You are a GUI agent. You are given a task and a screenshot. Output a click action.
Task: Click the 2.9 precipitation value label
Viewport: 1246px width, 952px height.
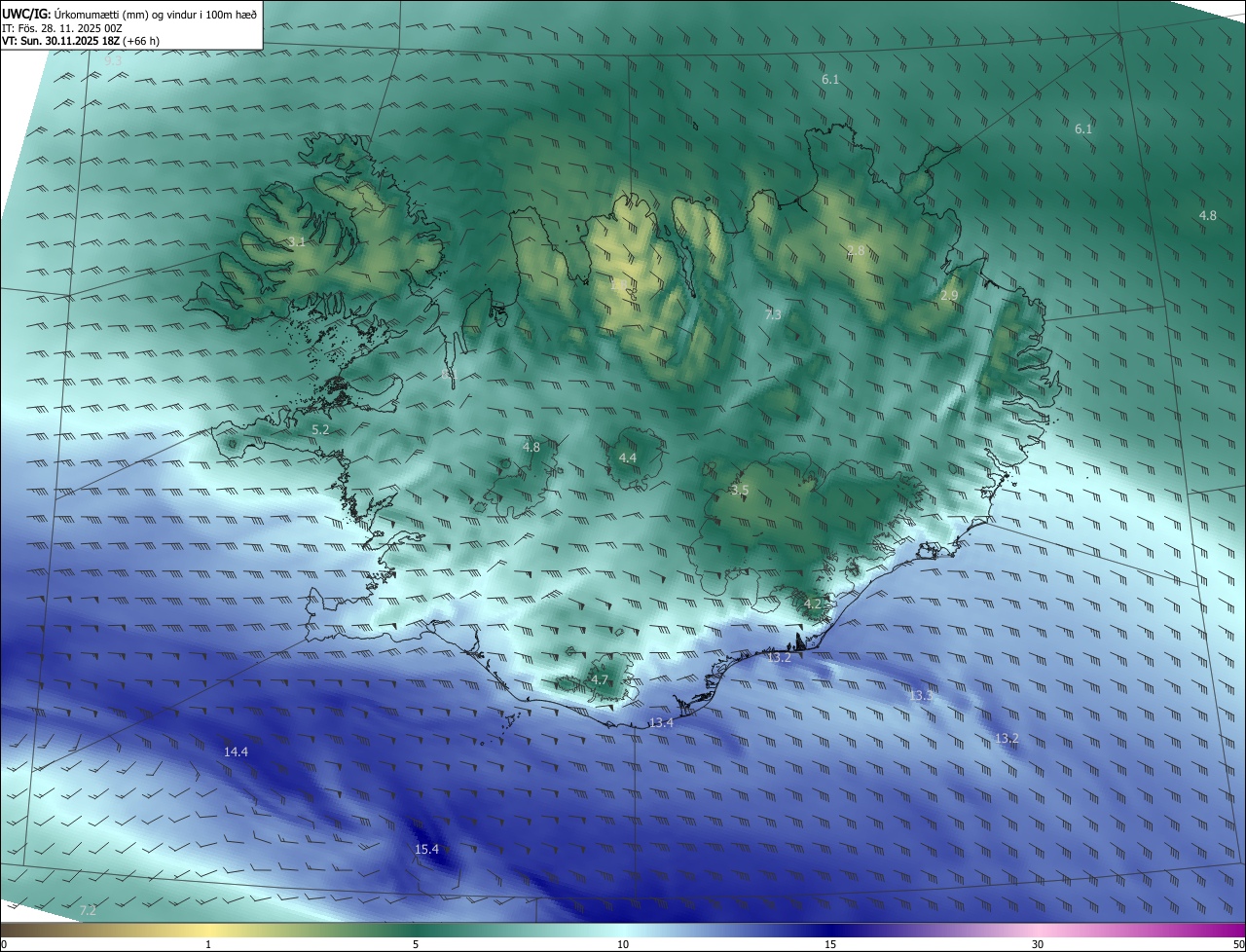click(x=949, y=295)
